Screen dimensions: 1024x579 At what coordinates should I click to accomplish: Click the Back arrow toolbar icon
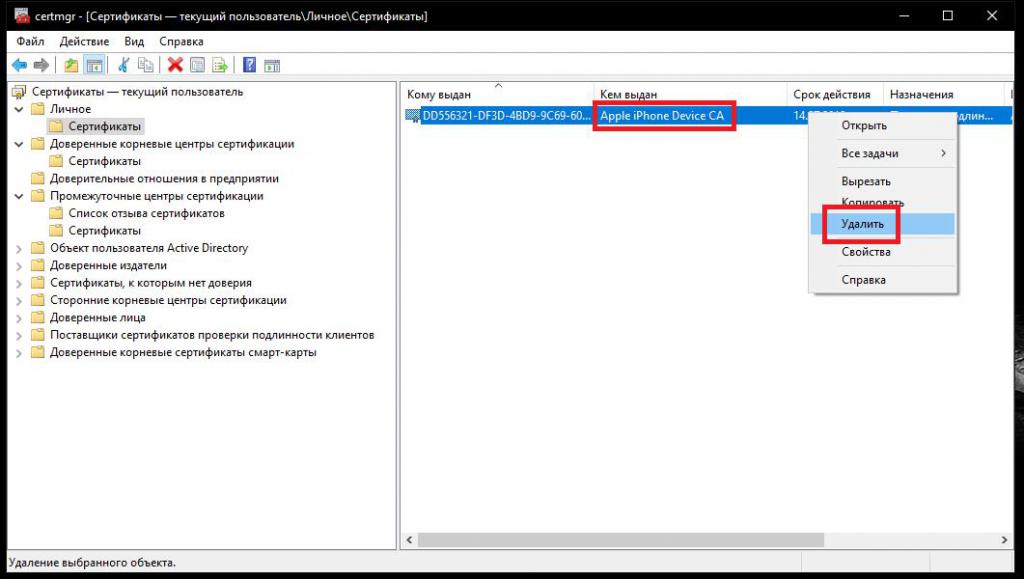point(18,65)
